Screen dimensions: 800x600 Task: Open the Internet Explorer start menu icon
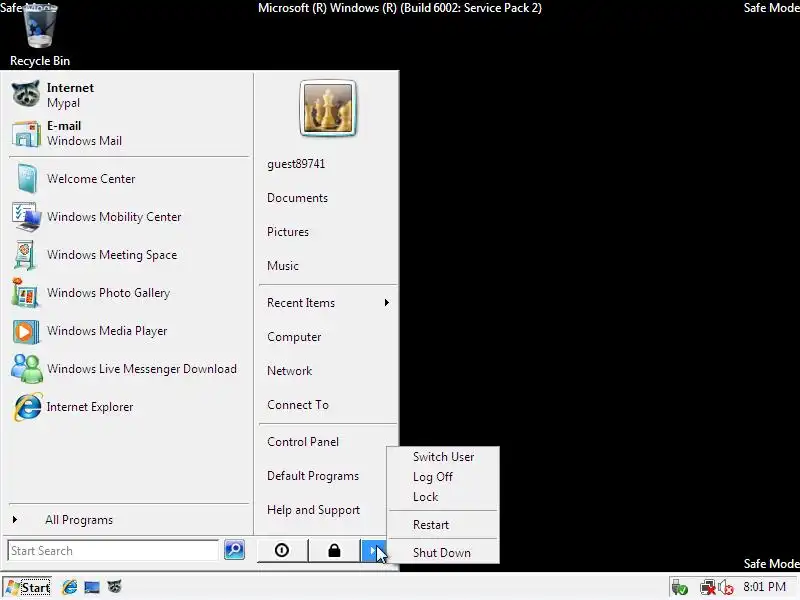click(27, 407)
